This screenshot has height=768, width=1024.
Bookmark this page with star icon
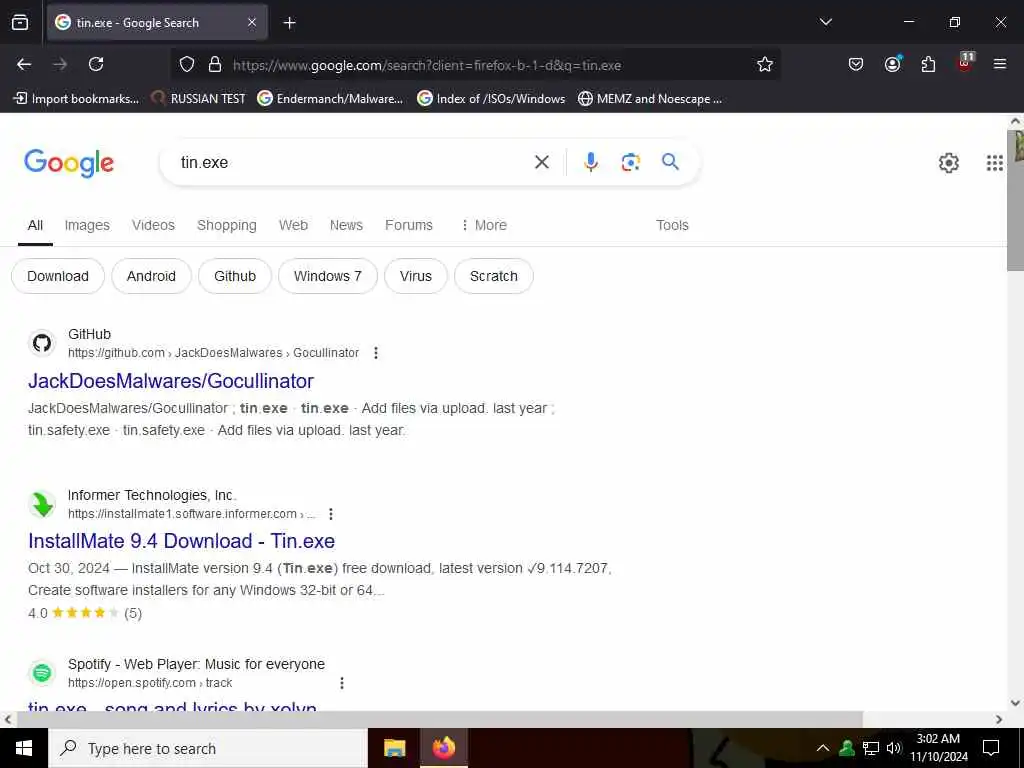[765, 65]
